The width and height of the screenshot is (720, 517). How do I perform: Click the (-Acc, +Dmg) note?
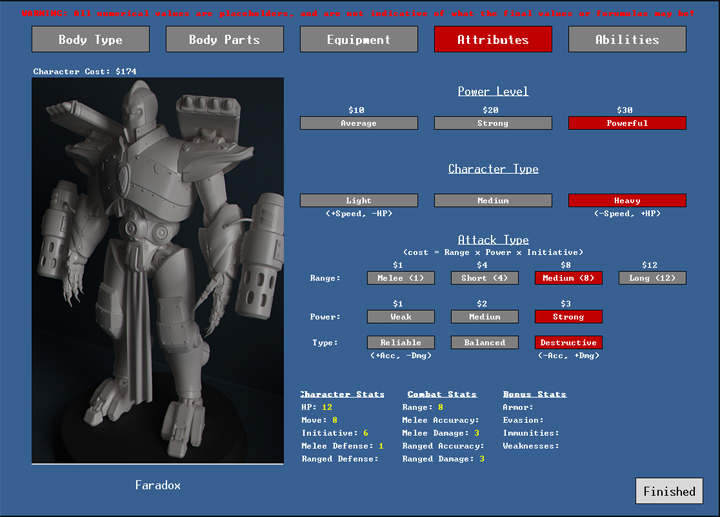pyautogui.click(x=568, y=355)
